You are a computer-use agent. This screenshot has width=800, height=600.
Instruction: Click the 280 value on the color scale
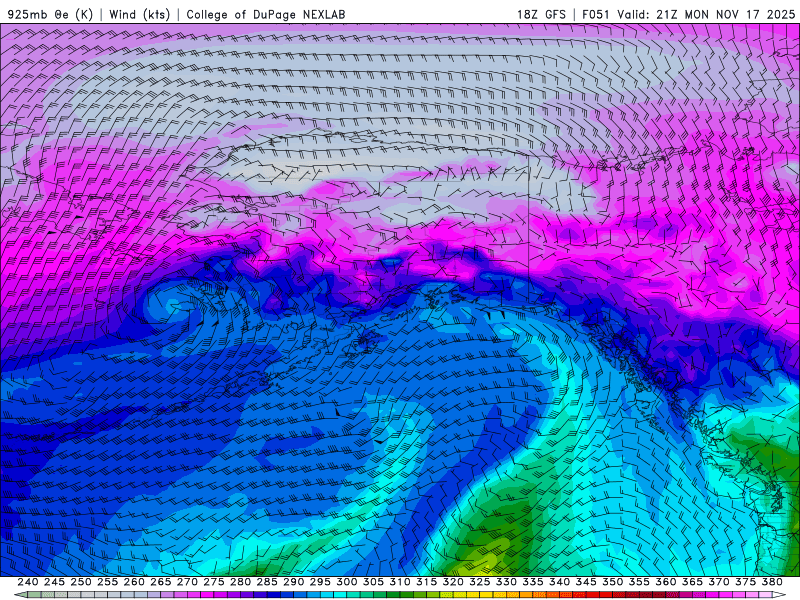240,582
